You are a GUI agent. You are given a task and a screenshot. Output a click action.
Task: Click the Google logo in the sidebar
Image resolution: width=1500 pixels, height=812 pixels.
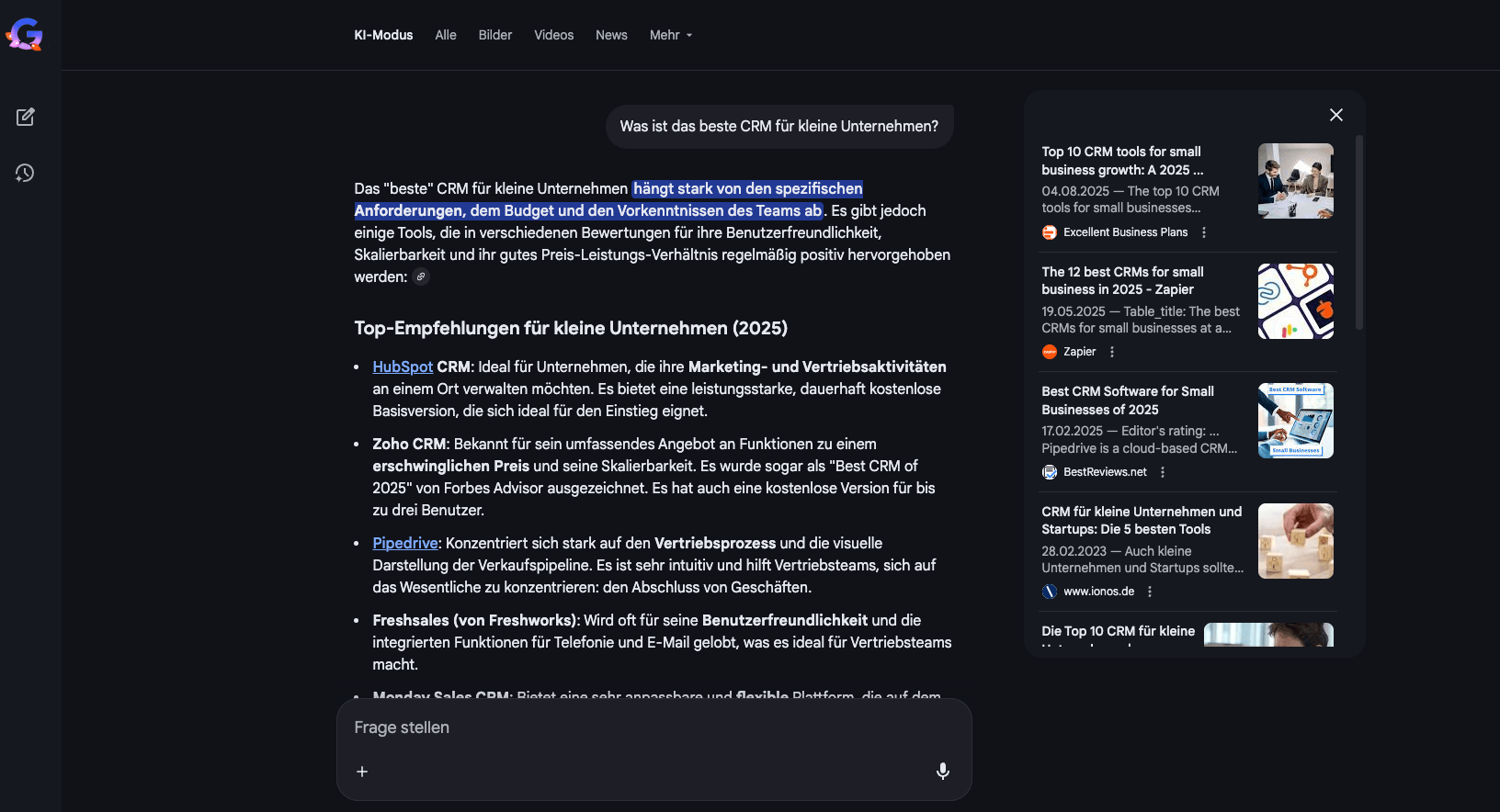pos(25,34)
